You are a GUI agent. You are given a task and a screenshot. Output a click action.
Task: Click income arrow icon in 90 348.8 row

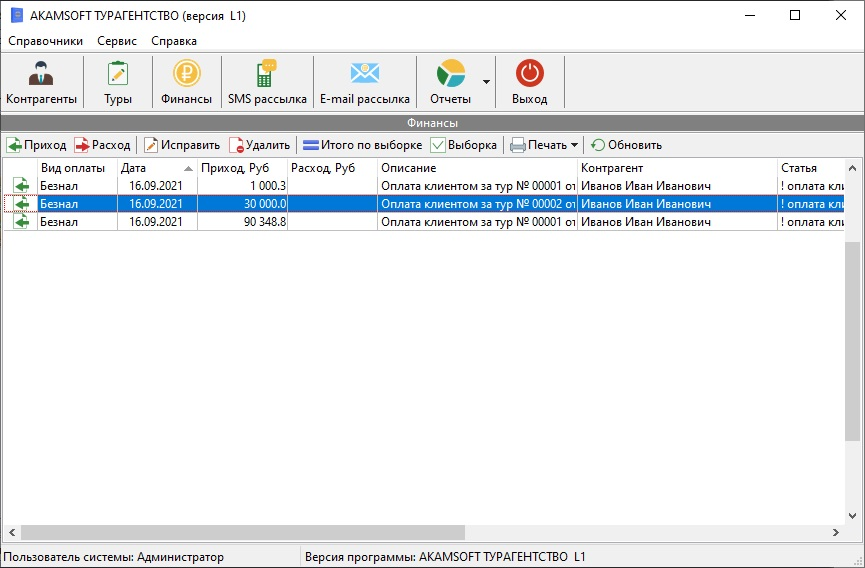click(x=21, y=222)
